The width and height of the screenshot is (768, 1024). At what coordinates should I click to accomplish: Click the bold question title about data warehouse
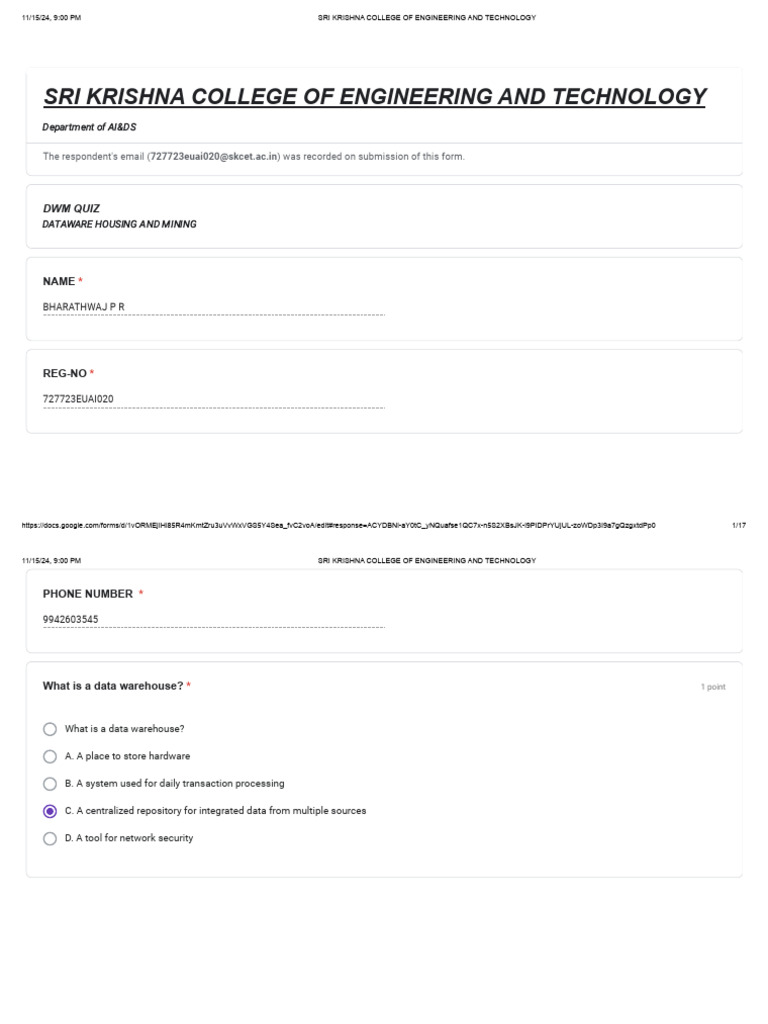113,686
